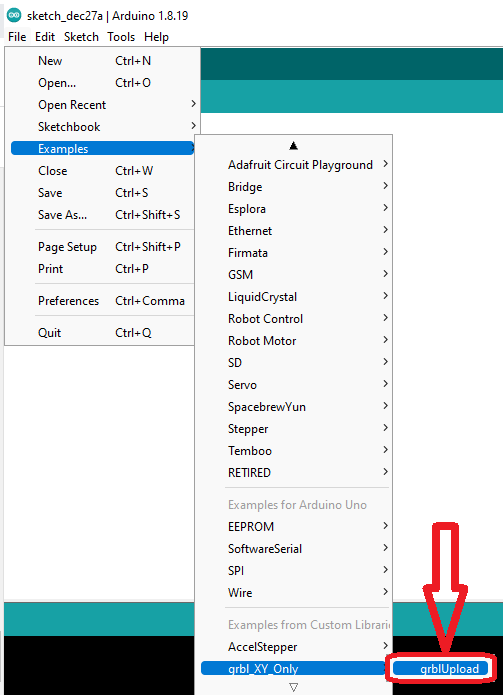Expand the Stepper examples submenu

pos(295,429)
